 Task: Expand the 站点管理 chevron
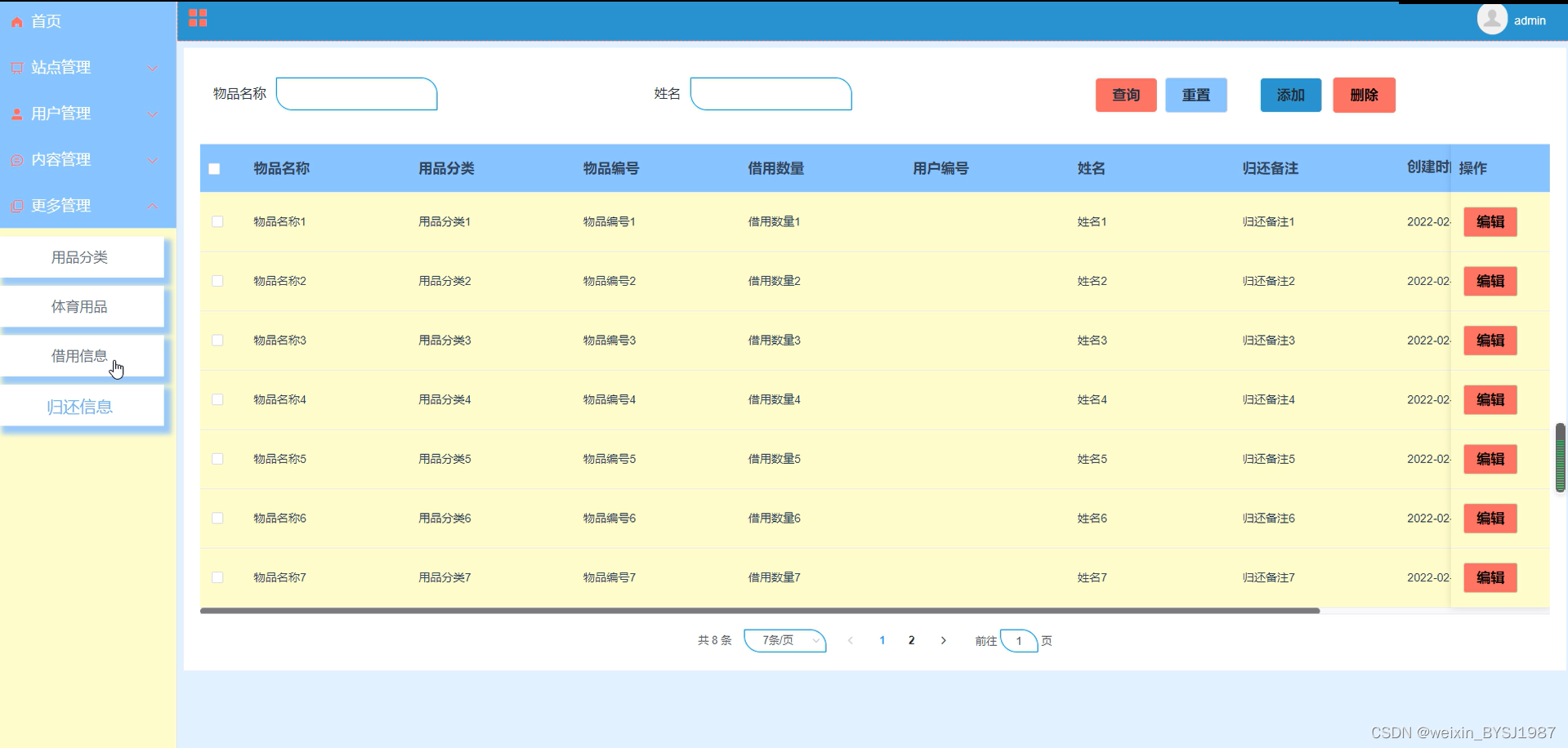coord(152,68)
